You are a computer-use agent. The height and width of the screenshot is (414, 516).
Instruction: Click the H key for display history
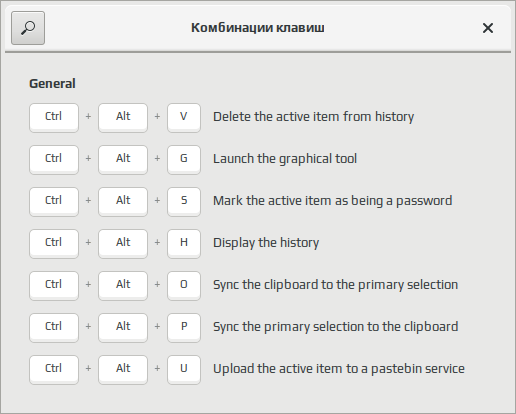tap(184, 243)
